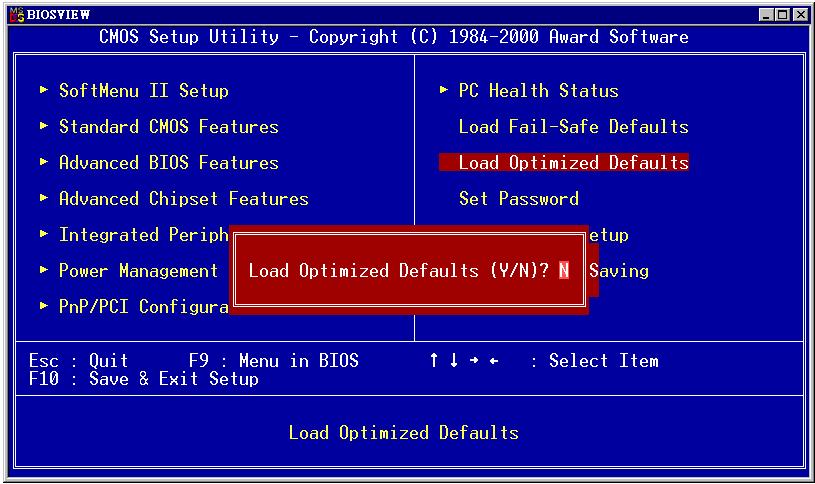Viewport: 815px width, 484px height.
Task: Click arrow beside PC Health Status
Action: [x=443, y=90]
